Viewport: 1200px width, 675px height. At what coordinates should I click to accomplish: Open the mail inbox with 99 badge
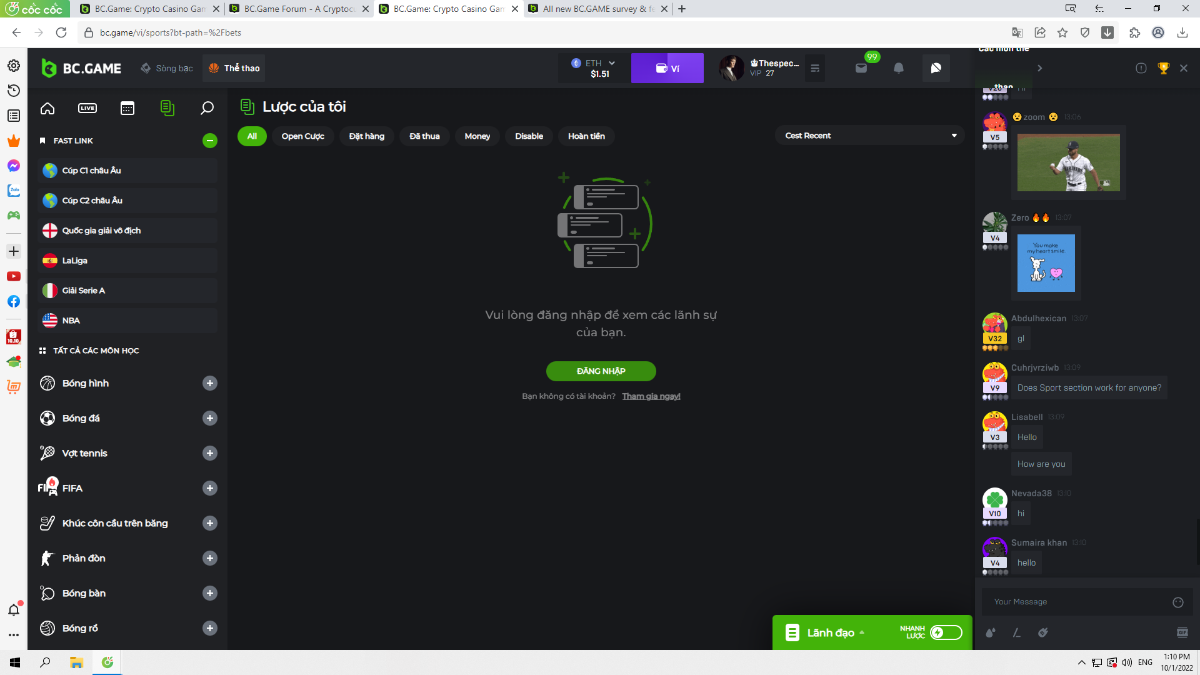point(861,68)
